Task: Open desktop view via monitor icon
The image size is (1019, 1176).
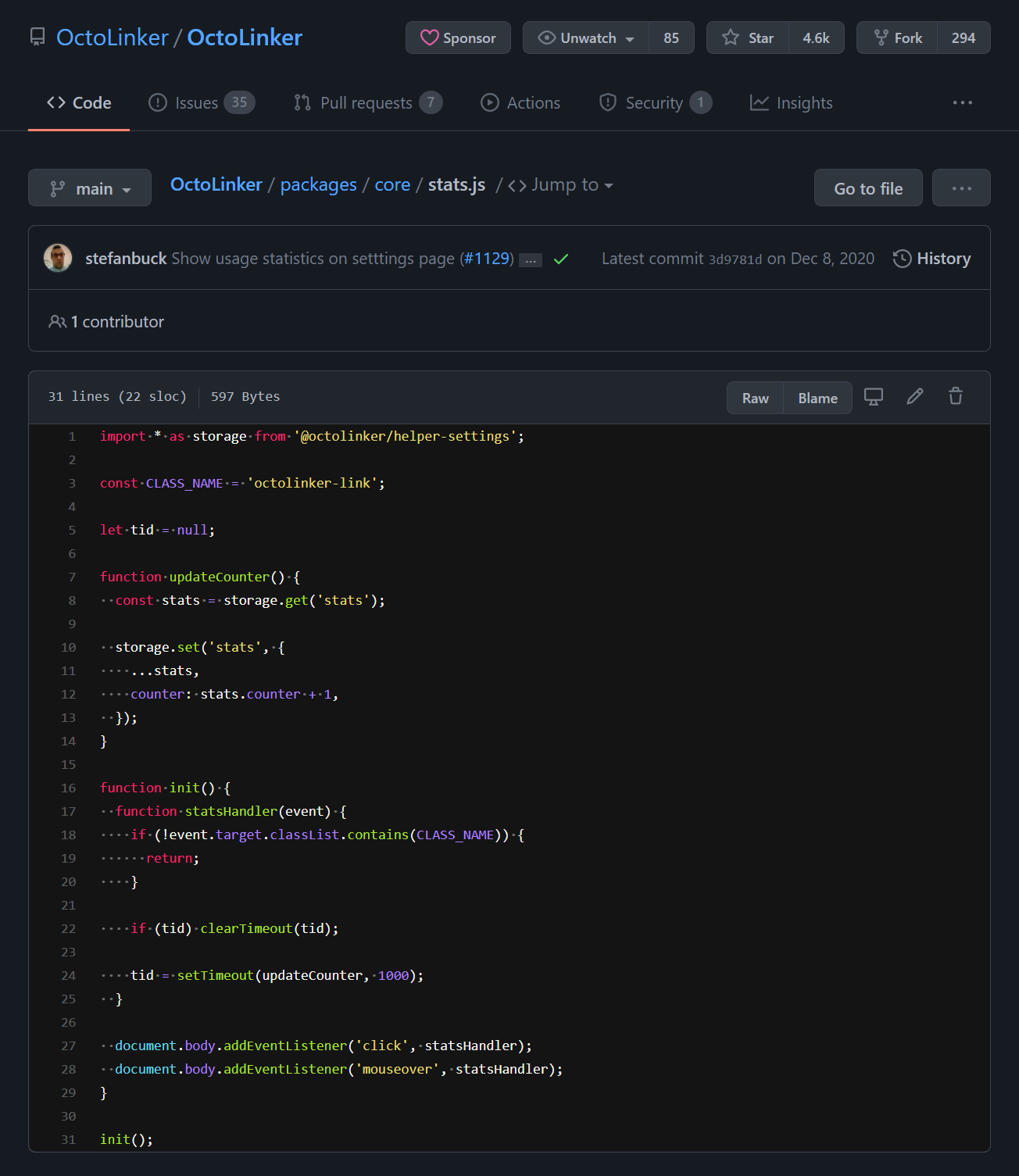Action: click(x=874, y=397)
